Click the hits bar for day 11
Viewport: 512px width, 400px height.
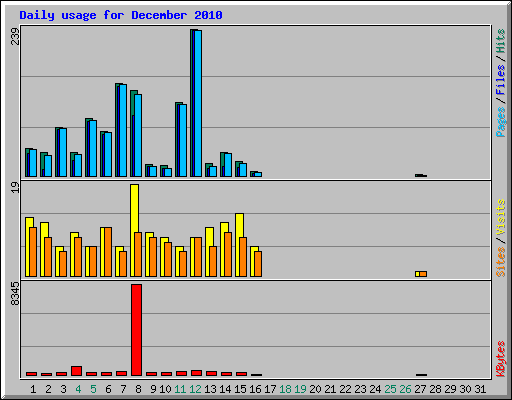coord(177,139)
